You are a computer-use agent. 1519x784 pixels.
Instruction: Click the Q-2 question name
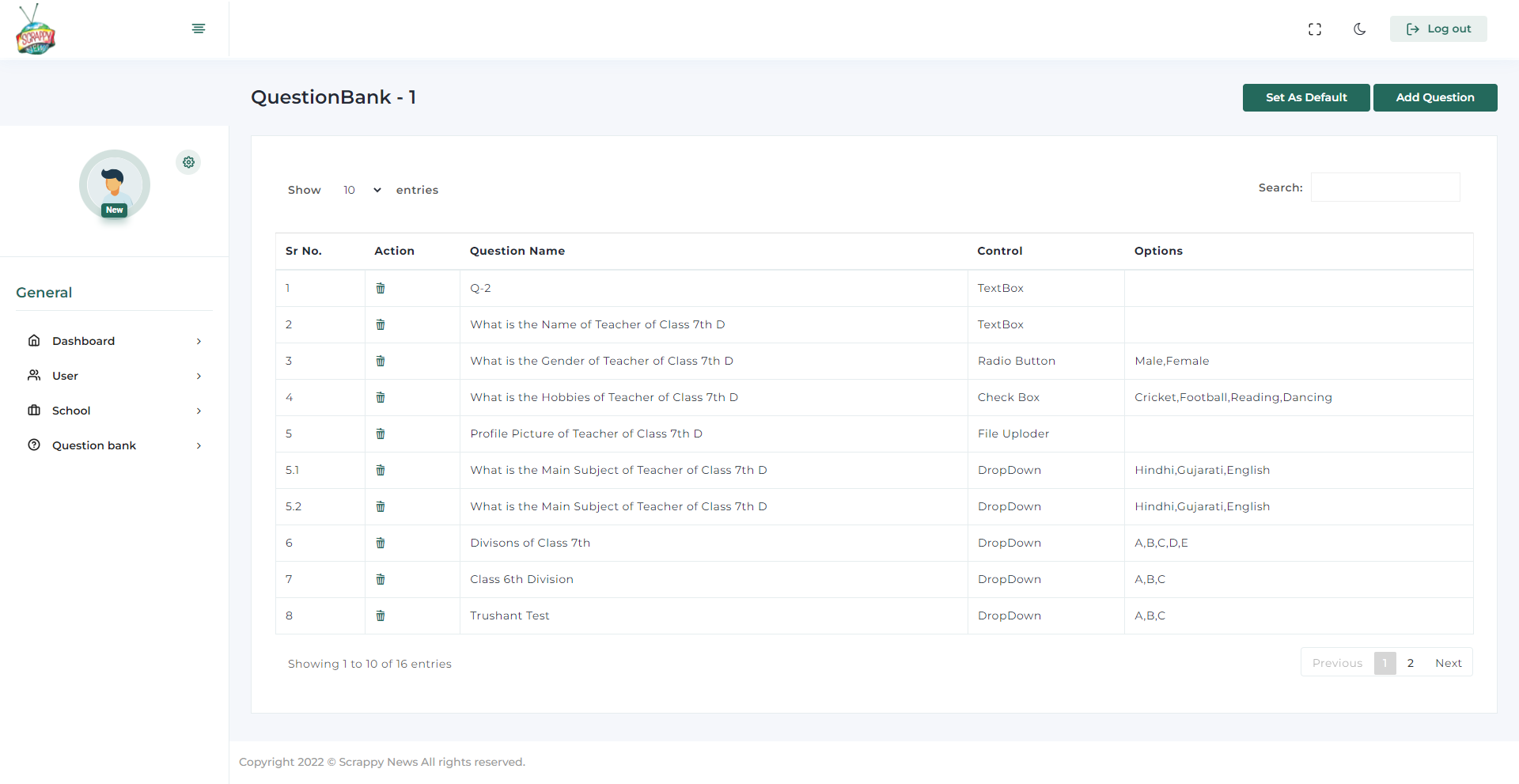[480, 288]
